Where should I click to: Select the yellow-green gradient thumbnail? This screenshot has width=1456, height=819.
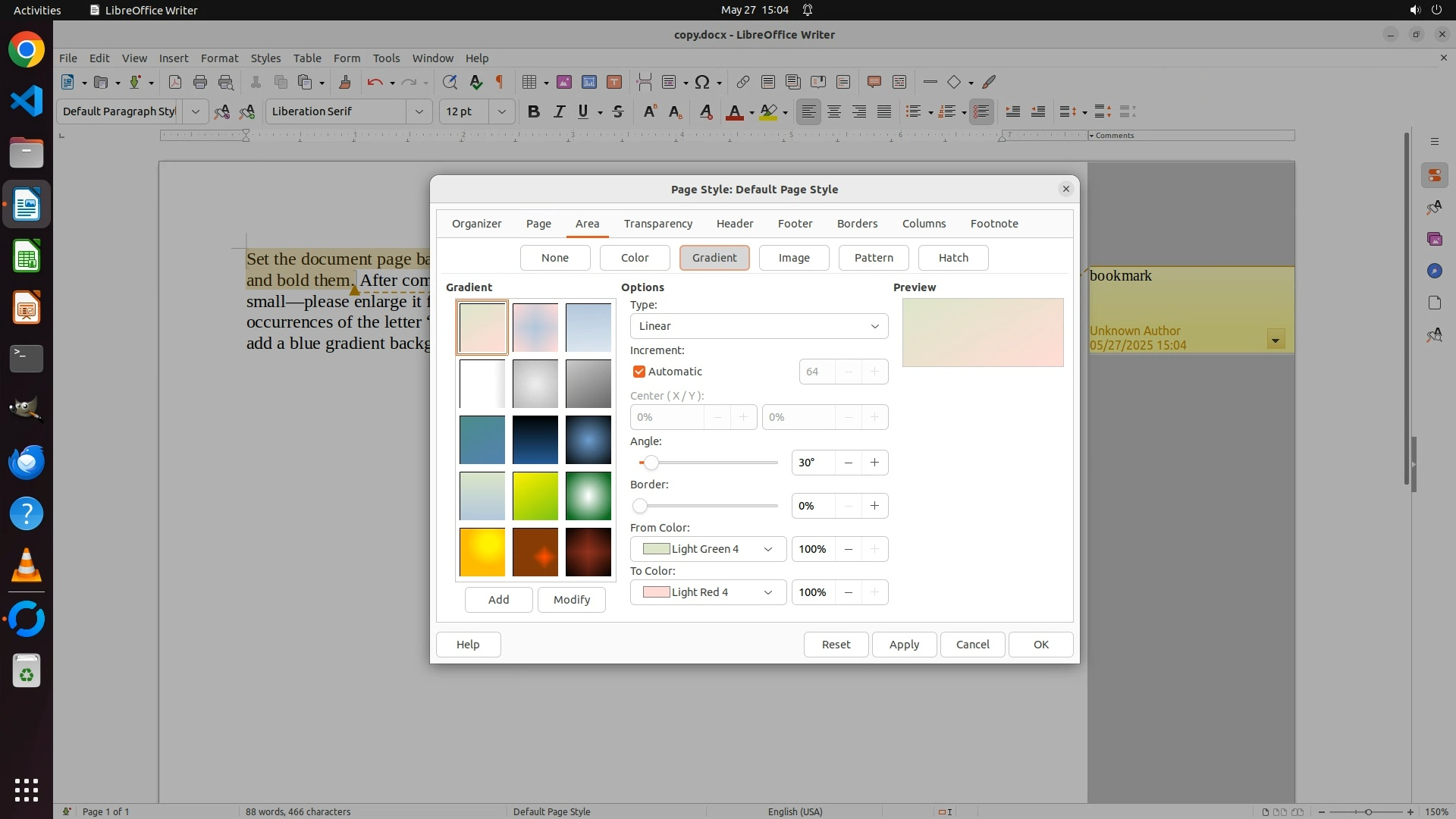pyautogui.click(x=535, y=496)
